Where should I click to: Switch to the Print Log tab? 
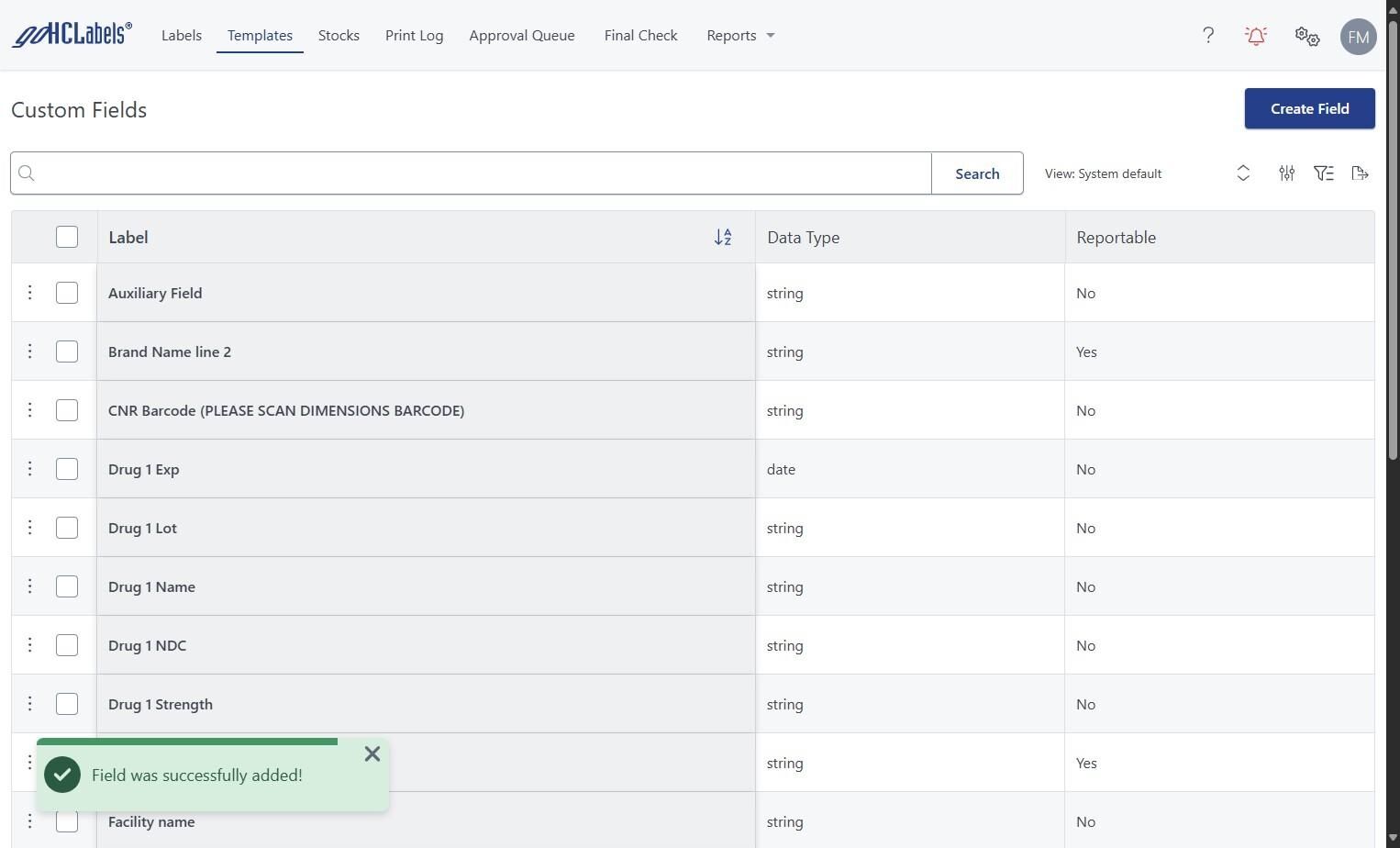[x=414, y=36]
